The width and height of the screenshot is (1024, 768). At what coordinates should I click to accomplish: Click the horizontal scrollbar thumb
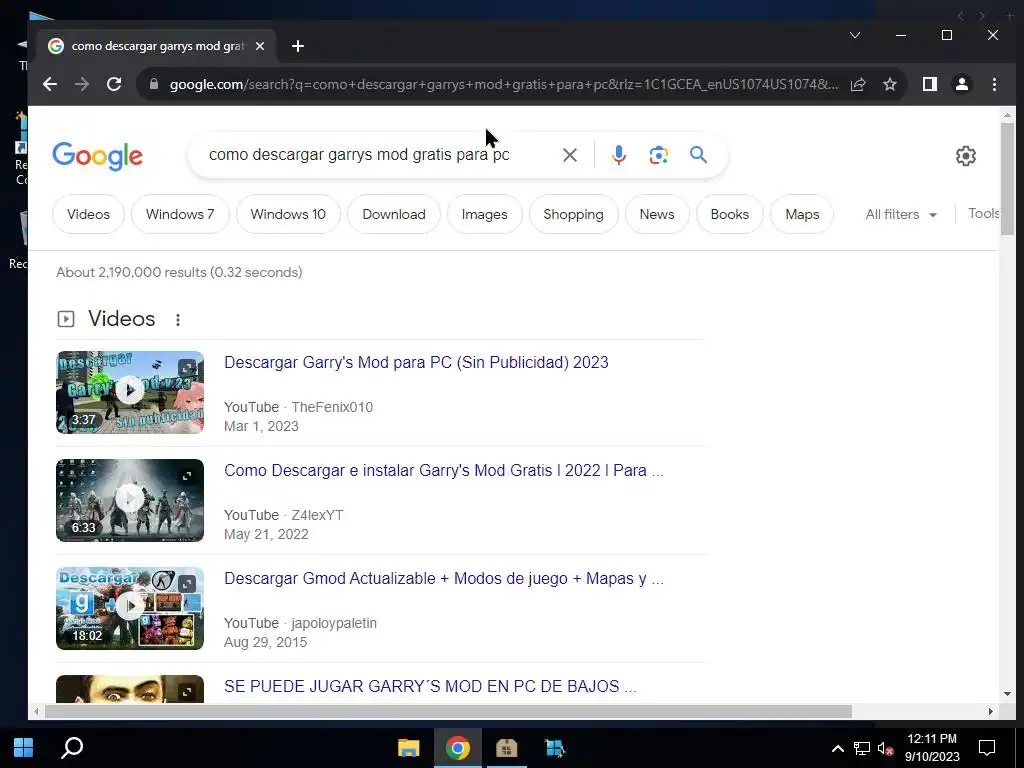point(448,711)
